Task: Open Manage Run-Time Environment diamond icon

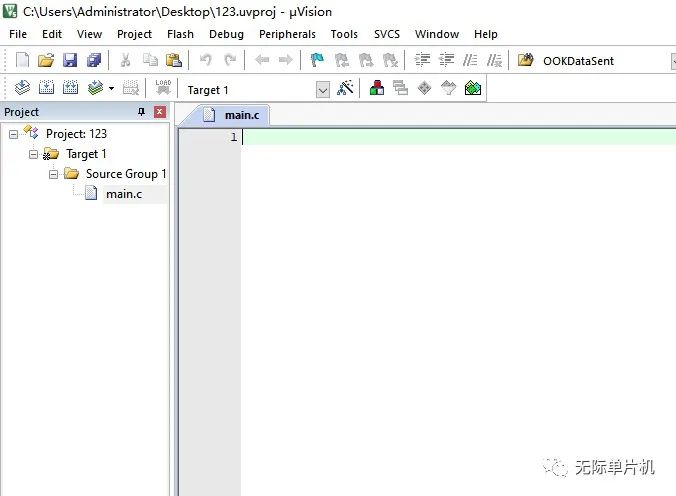Action: [x=425, y=88]
